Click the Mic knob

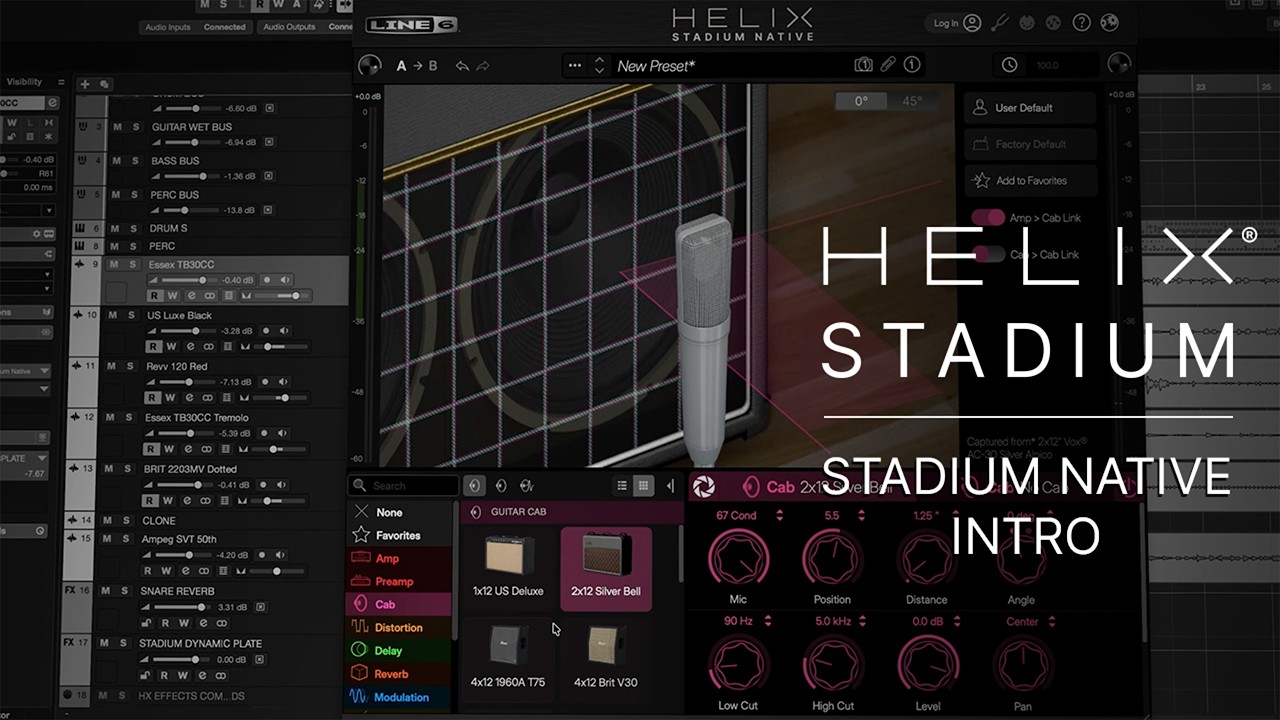click(x=738, y=558)
